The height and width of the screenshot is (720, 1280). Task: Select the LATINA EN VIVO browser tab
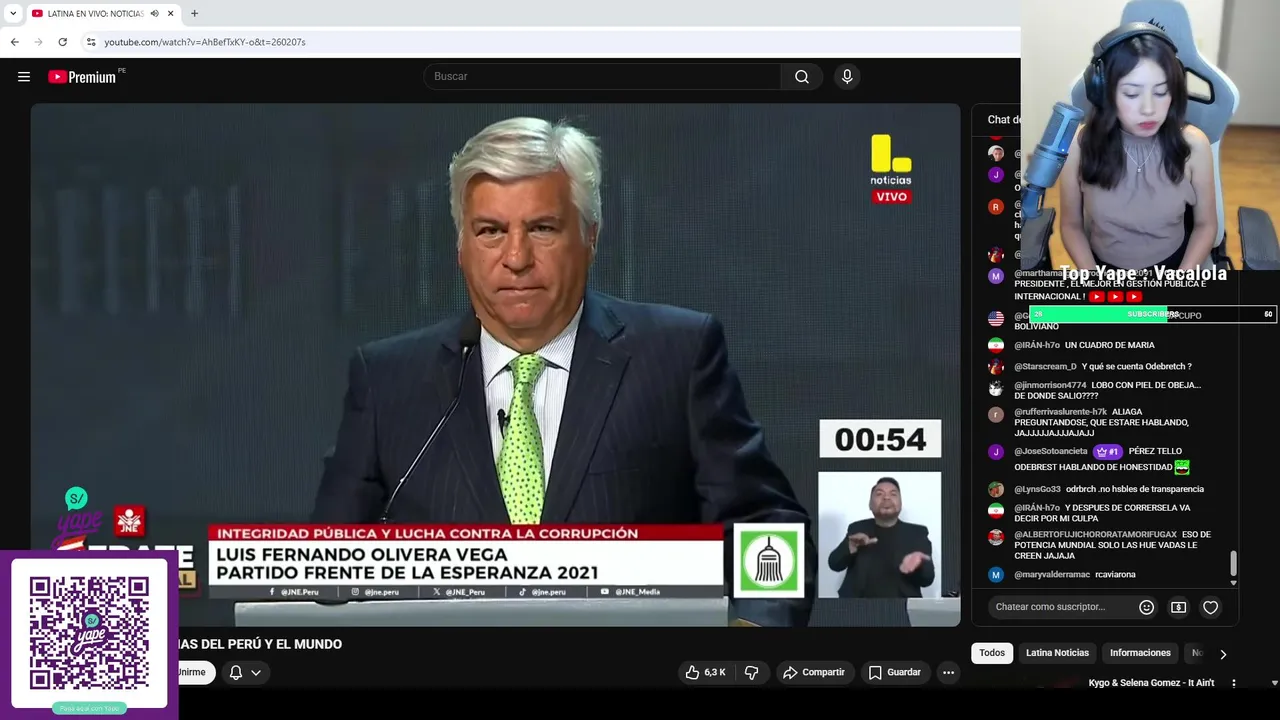(102, 14)
